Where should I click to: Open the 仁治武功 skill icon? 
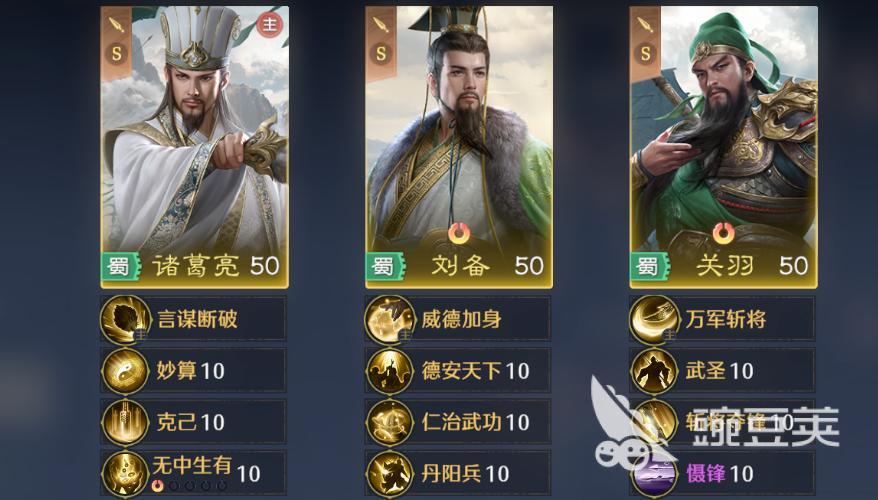tap(390, 423)
